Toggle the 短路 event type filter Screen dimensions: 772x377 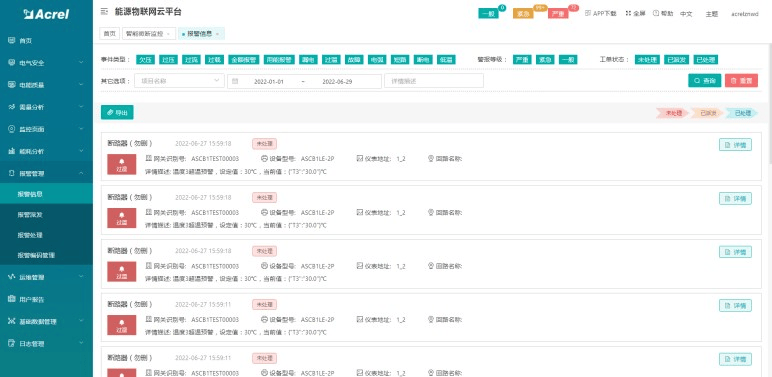pyautogui.click(x=400, y=60)
